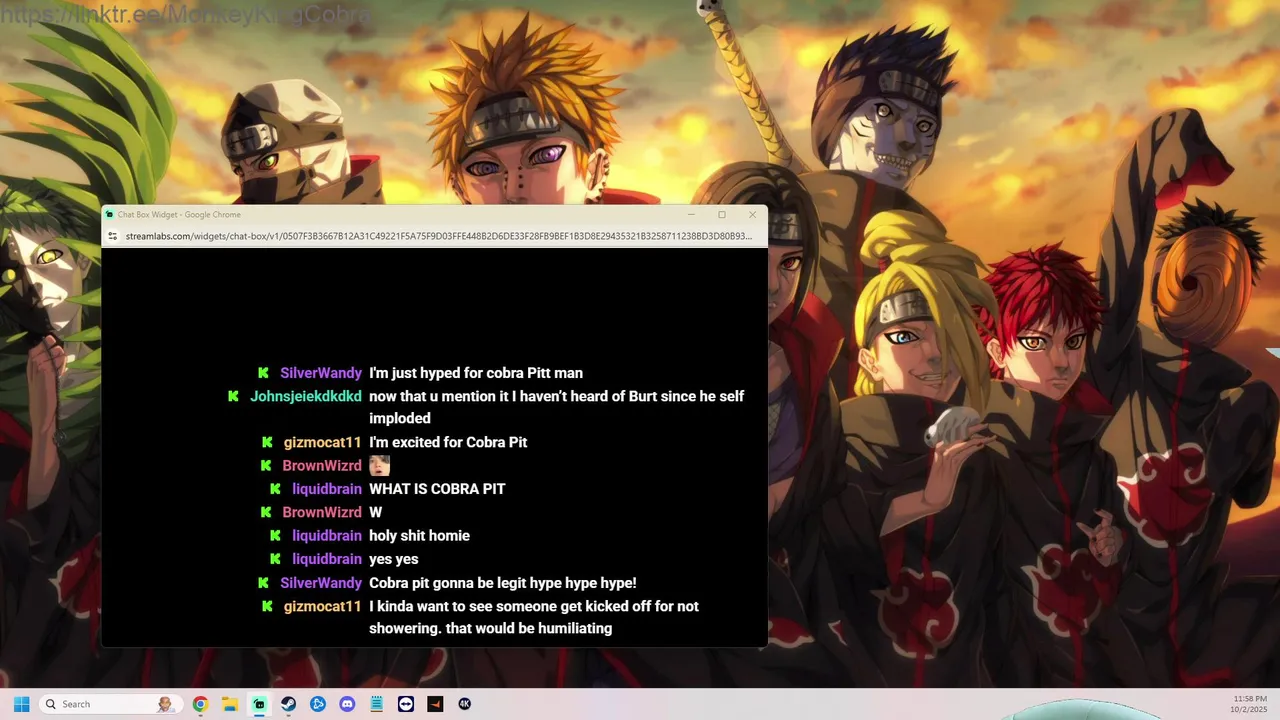Click the streamlabs.com URL in the address bar
The image size is (1280, 720).
tap(439, 236)
